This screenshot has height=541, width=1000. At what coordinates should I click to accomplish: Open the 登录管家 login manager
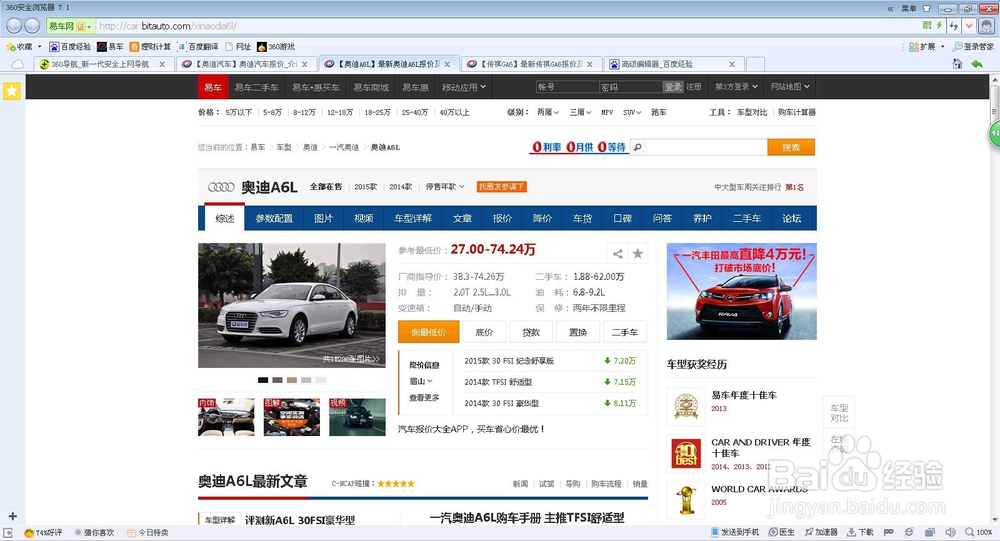(x=973, y=47)
